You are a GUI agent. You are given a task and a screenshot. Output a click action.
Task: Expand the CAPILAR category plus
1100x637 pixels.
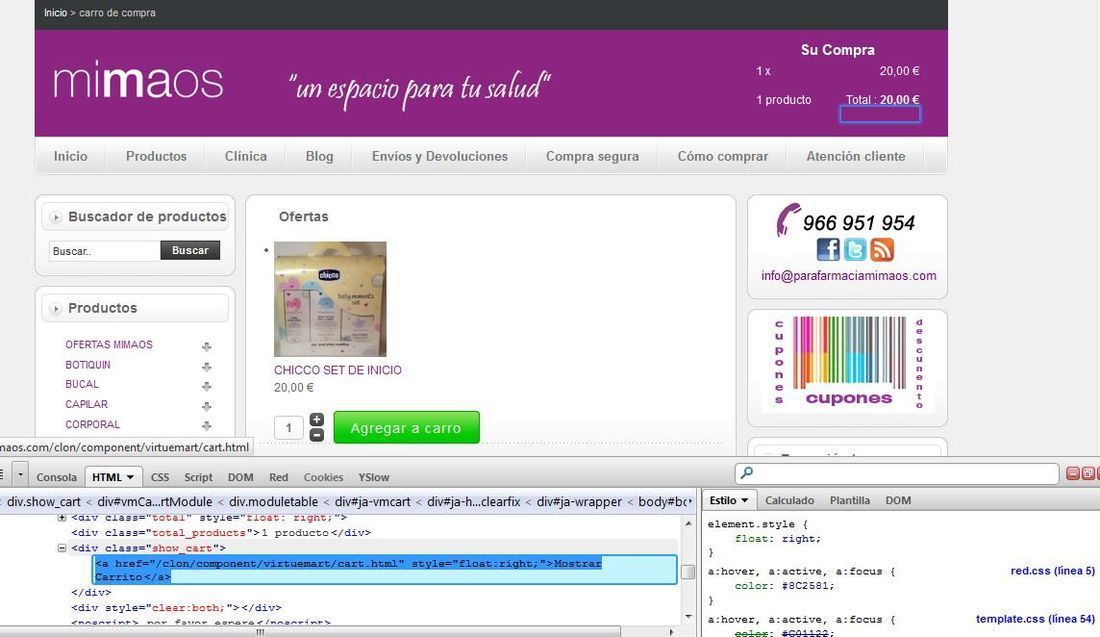click(x=206, y=406)
